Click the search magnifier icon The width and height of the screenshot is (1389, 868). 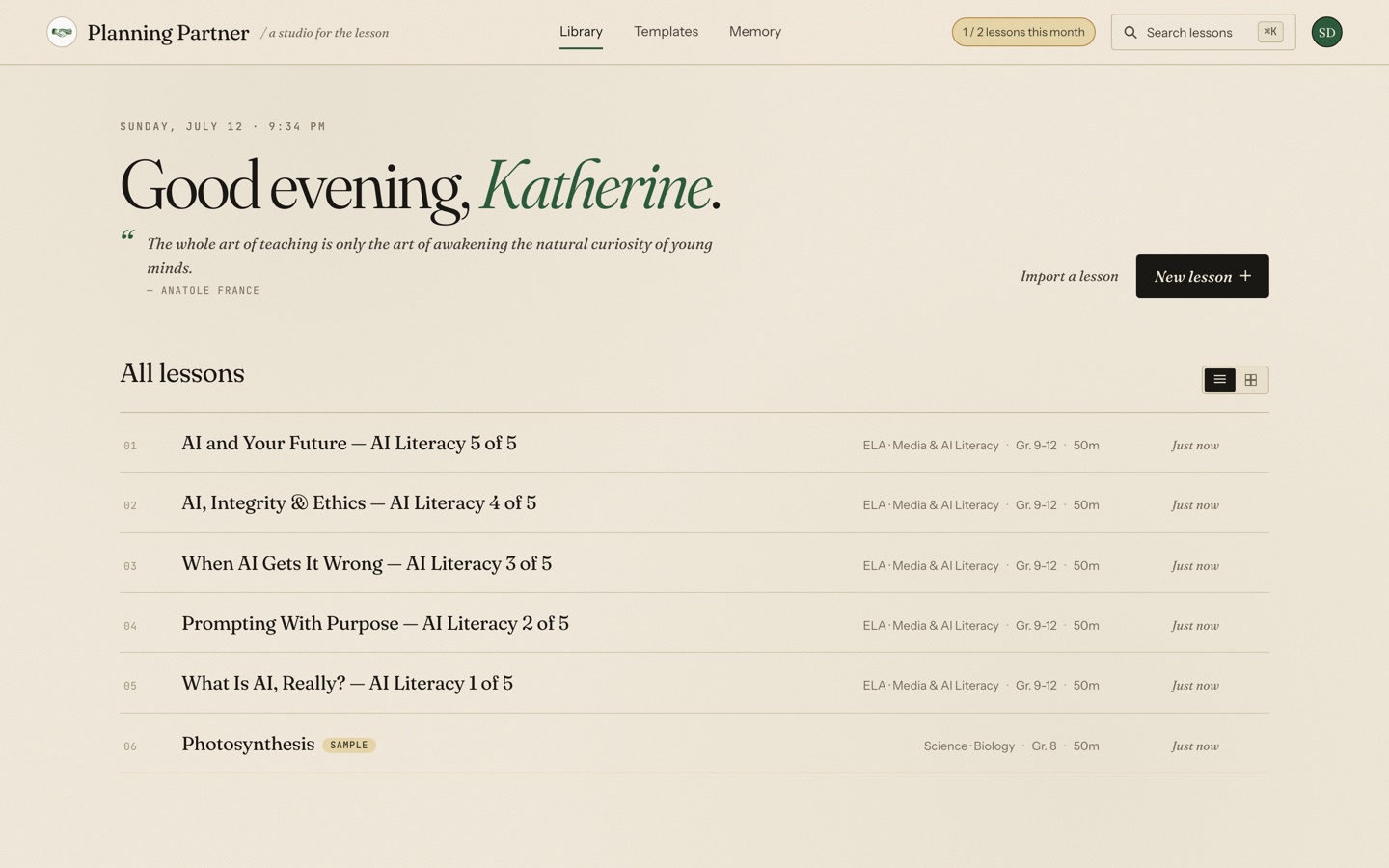tap(1130, 32)
